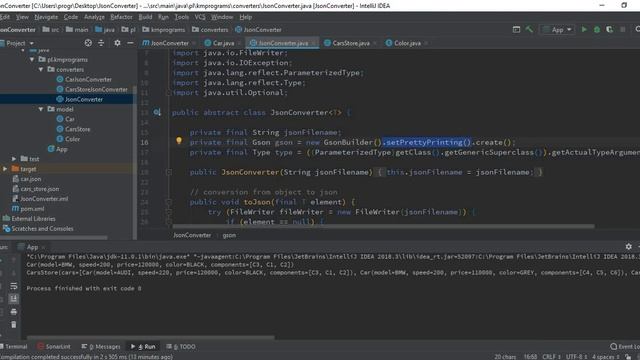Open Run tool window settings gear
The image size is (640, 360).
(x=629, y=247)
